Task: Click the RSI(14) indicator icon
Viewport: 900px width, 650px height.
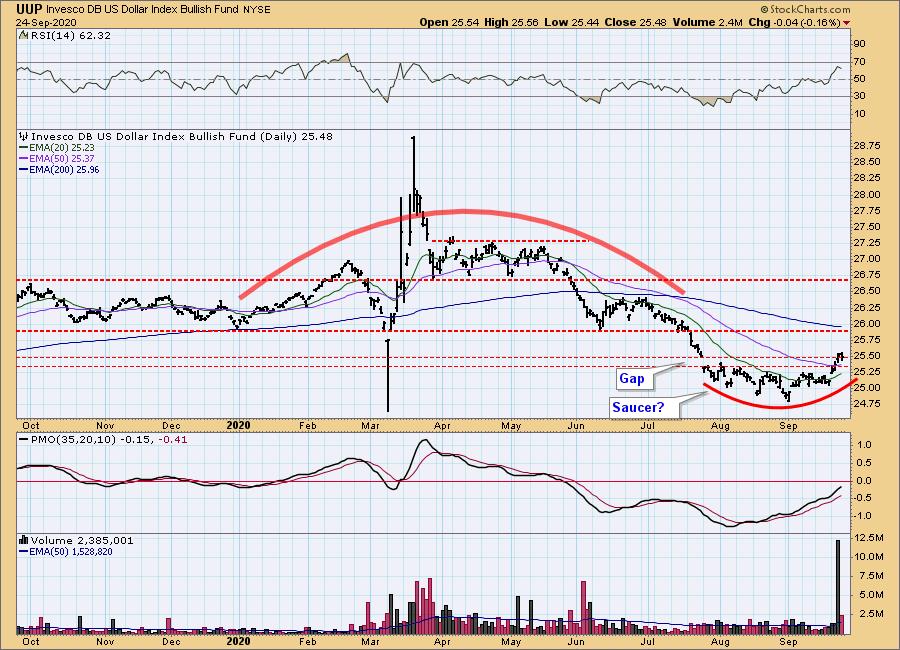Action: tap(24, 35)
